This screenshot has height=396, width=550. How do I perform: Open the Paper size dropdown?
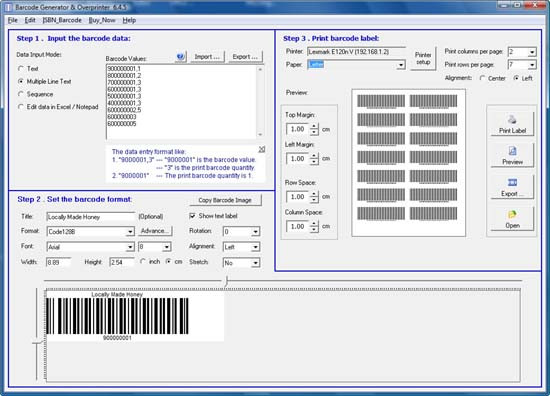(401, 65)
